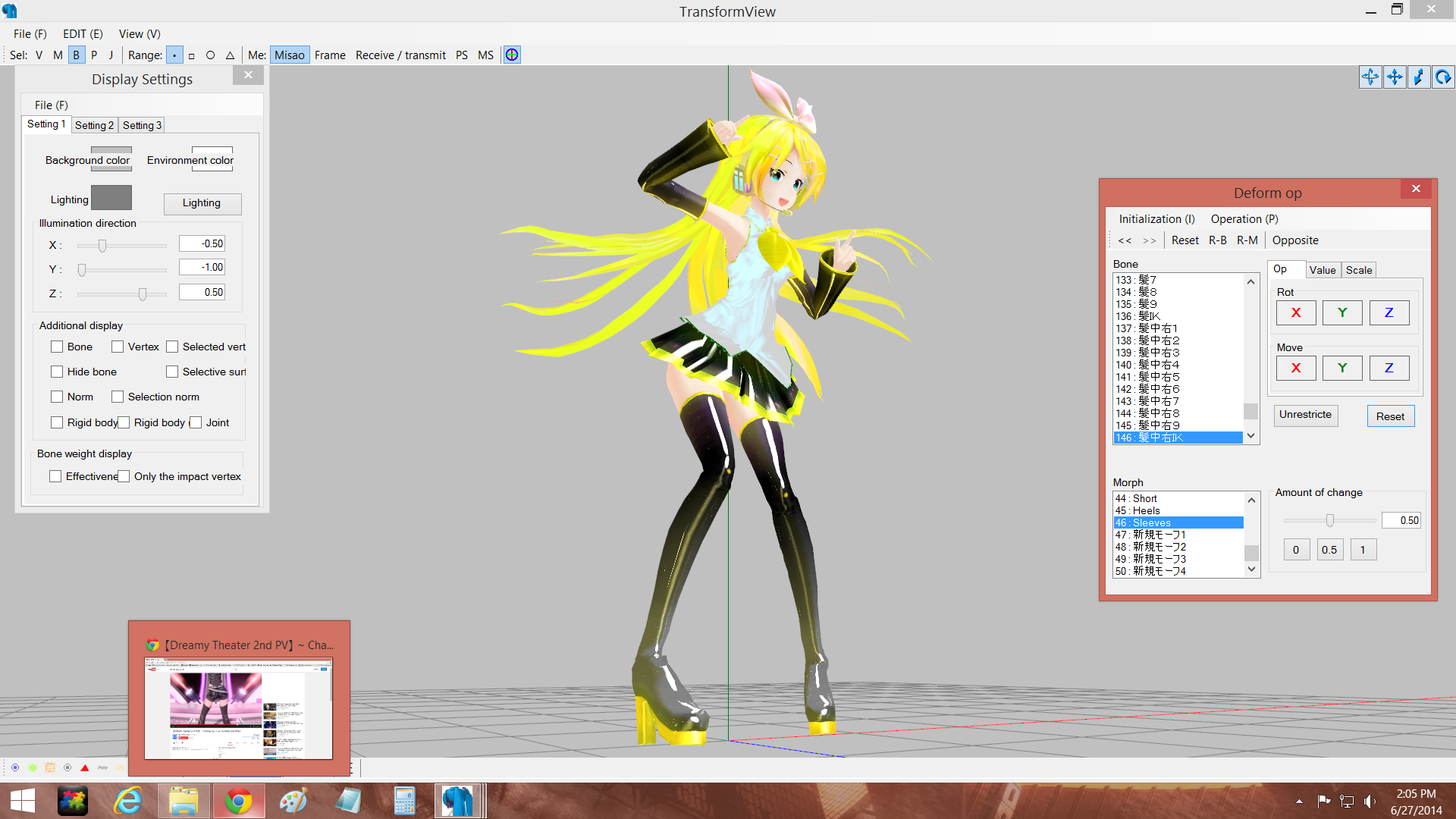Select morph 45 : Heels
This screenshot has width=1456, height=819.
(x=1178, y=510)
